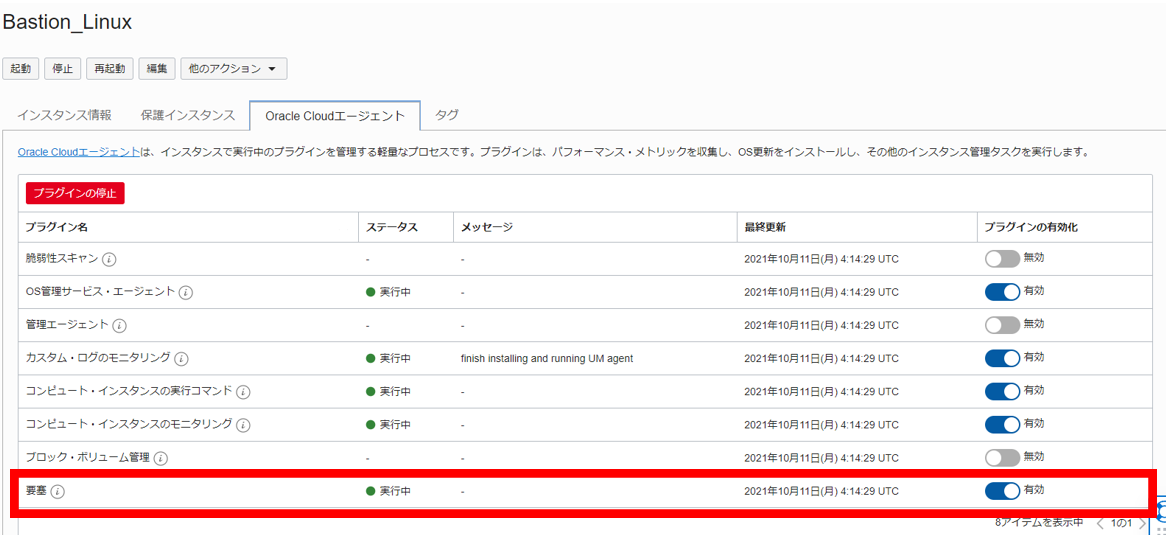Open info icon beside 管理エージェント

pyautogui.click(x=119, y=326)
